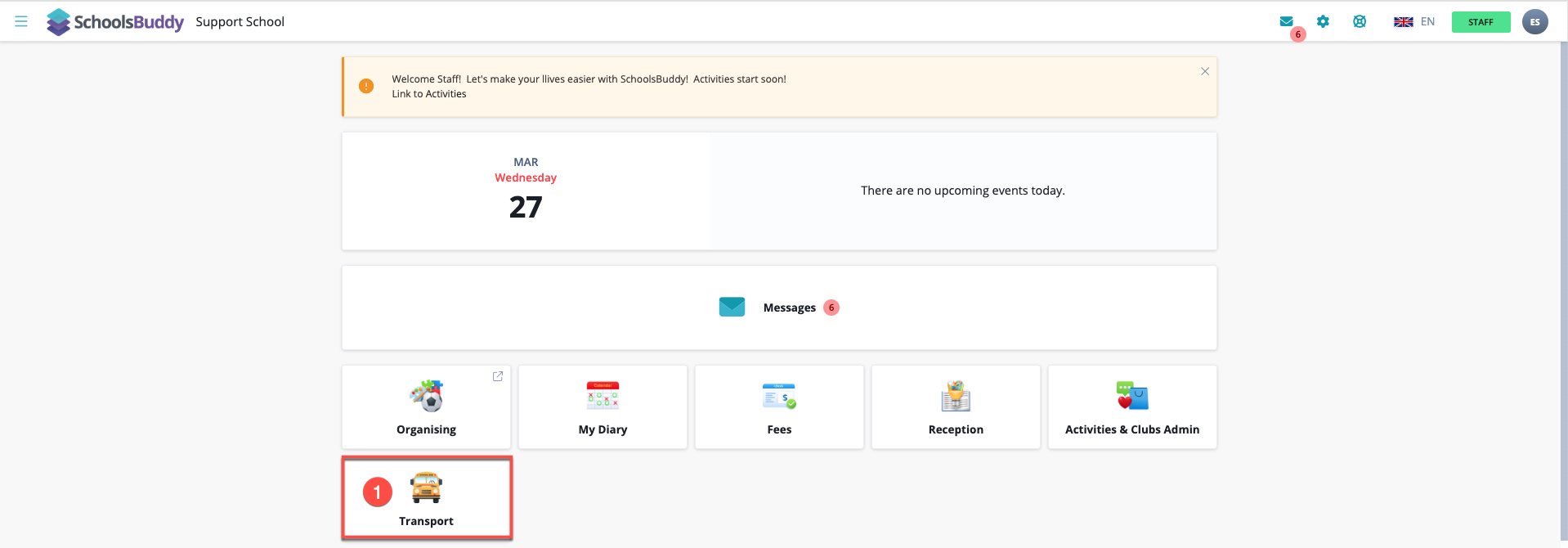Click the Wednesday 27 date card
Screen dimensions: 1568x548
526,191
